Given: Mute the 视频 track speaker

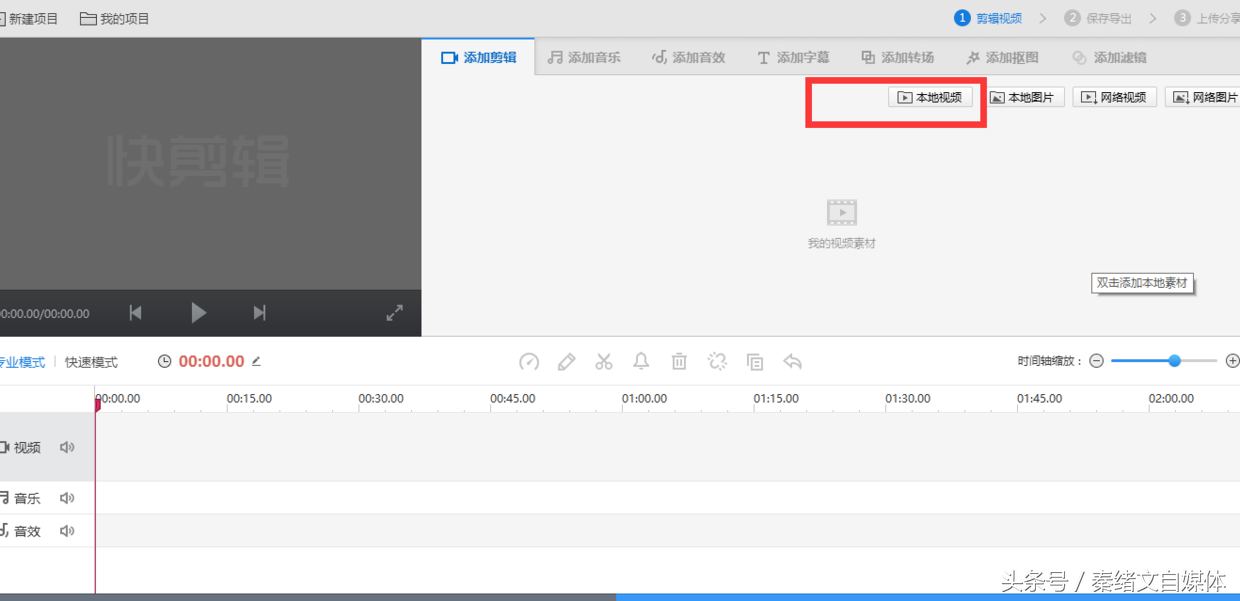Looking at the screenshot, I should click(x=67, y=447).
